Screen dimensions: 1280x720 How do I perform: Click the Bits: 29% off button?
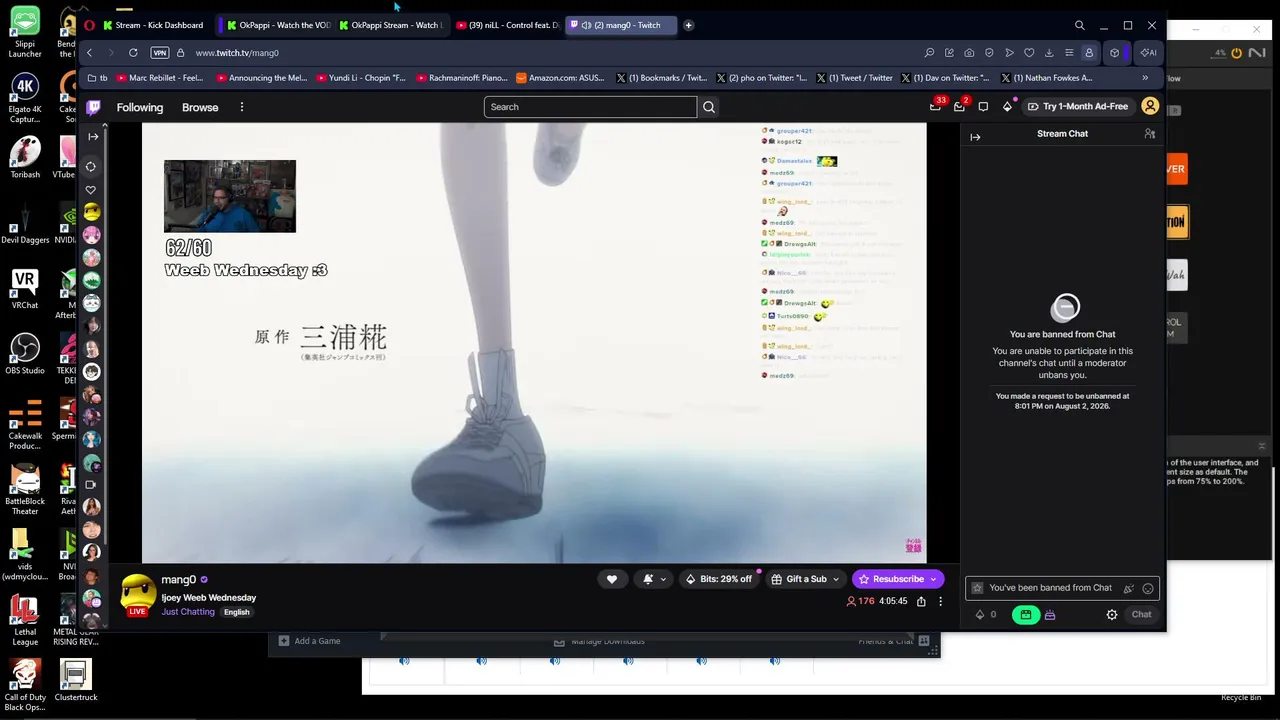pos(718,579)
